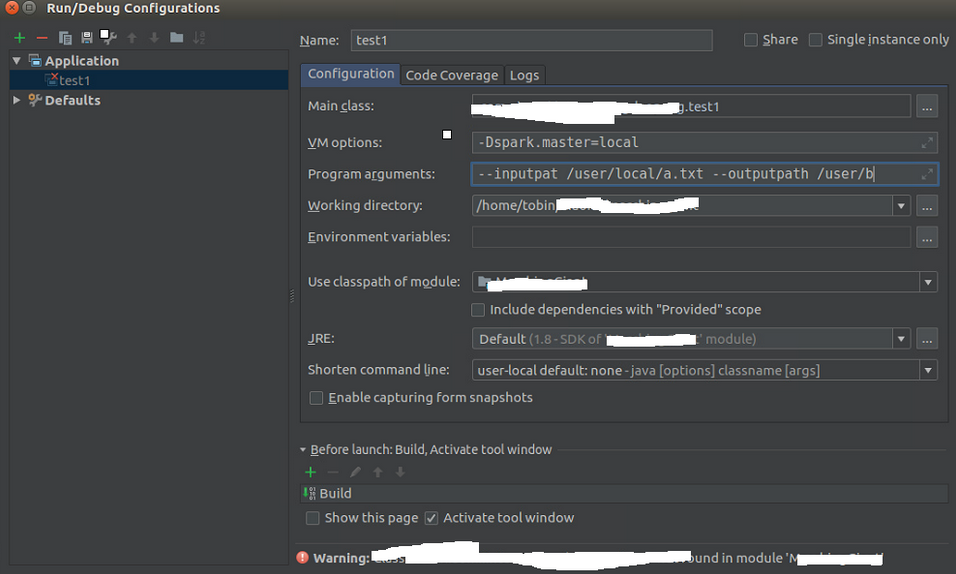The width and height of the screenshot is (956, 574).
Task: Select the test1 configuration in tree
Action: click(74, 80)
